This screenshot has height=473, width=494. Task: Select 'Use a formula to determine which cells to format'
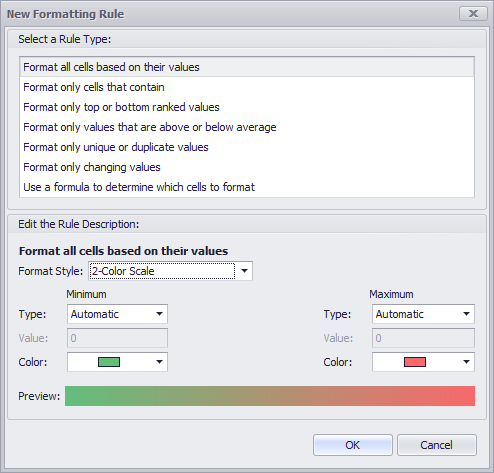point(247,187)
